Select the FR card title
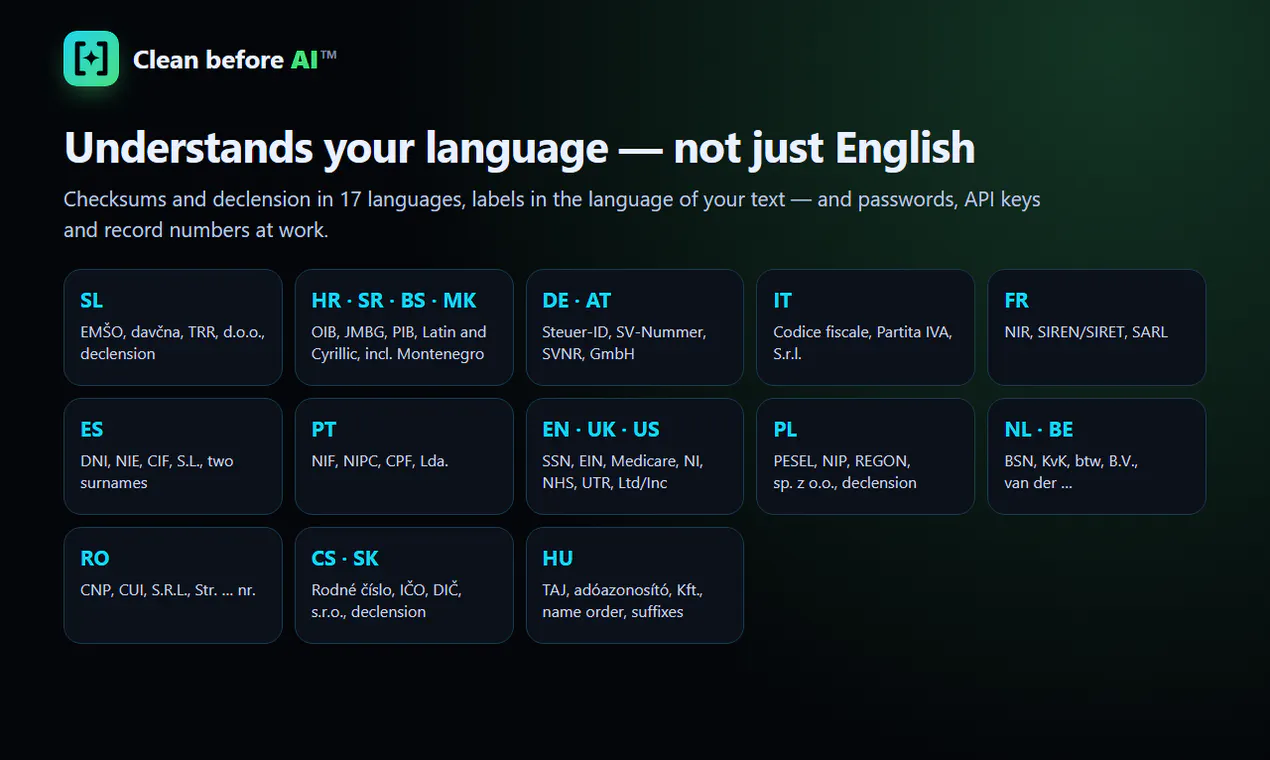Viewport: 1270px width, 760px height. tap(1016, 300)
